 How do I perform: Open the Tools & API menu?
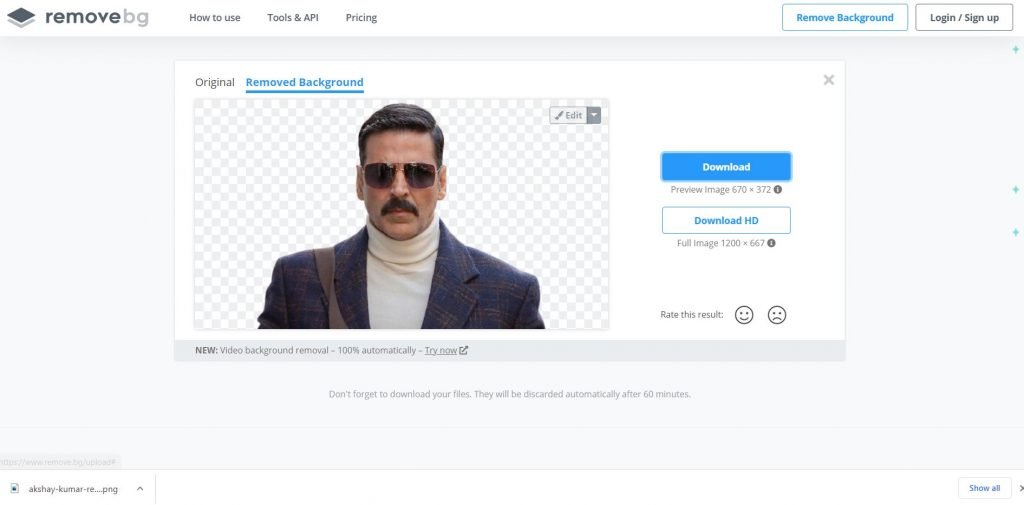(293, 18)
